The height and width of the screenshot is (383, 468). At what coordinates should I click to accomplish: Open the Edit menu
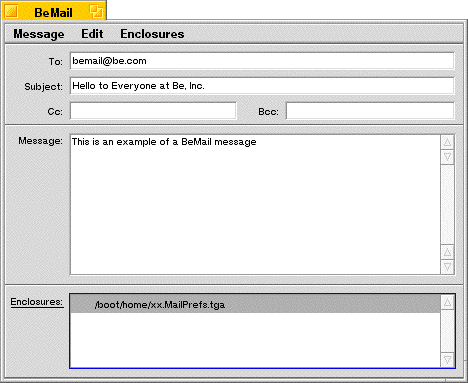[x=92, y=34]
